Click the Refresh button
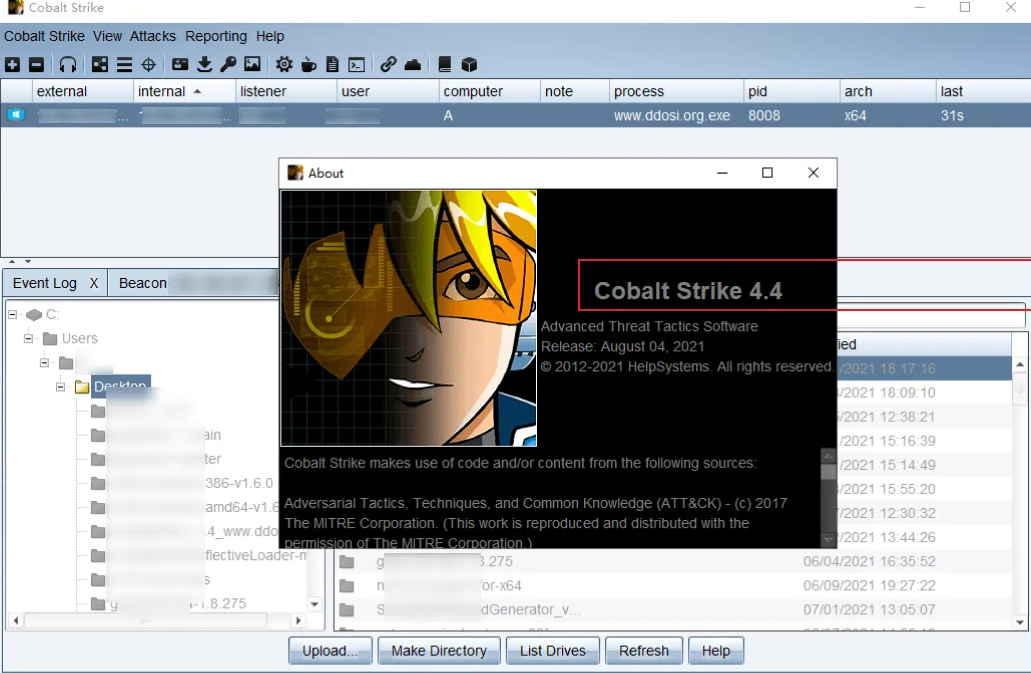1031x673 pixels. coord(644,651)
